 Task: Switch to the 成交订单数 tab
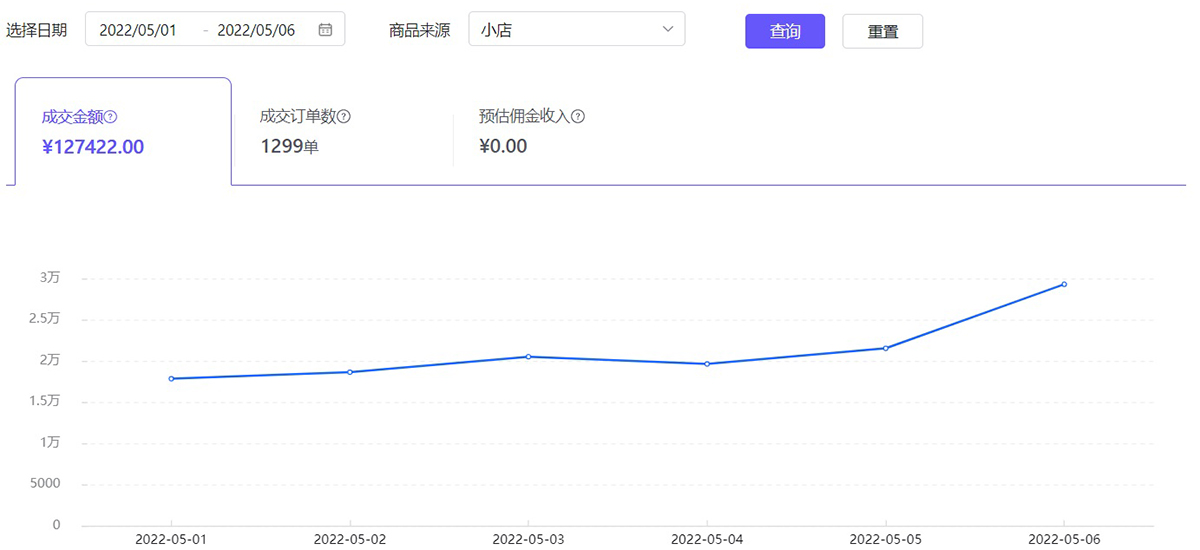(x=342, y=131)
